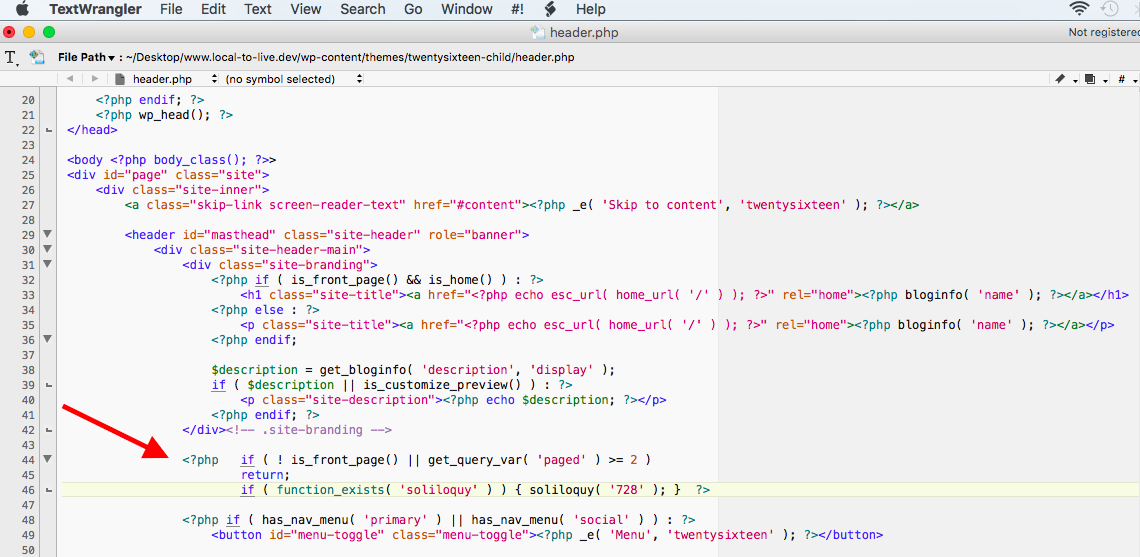Click the document state icon beside File Path
Viewport: 1140px width, 557px height.
(x=37, y=57)
